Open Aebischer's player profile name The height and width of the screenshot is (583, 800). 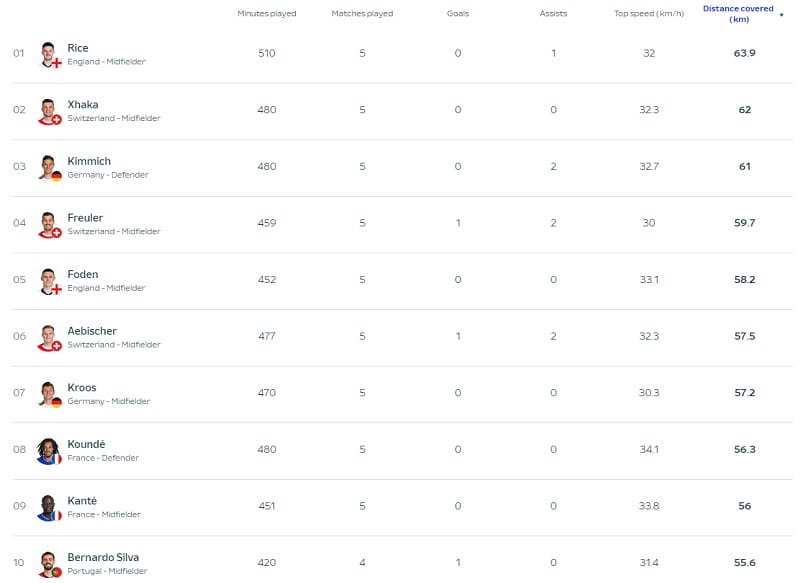pos(92,331)
